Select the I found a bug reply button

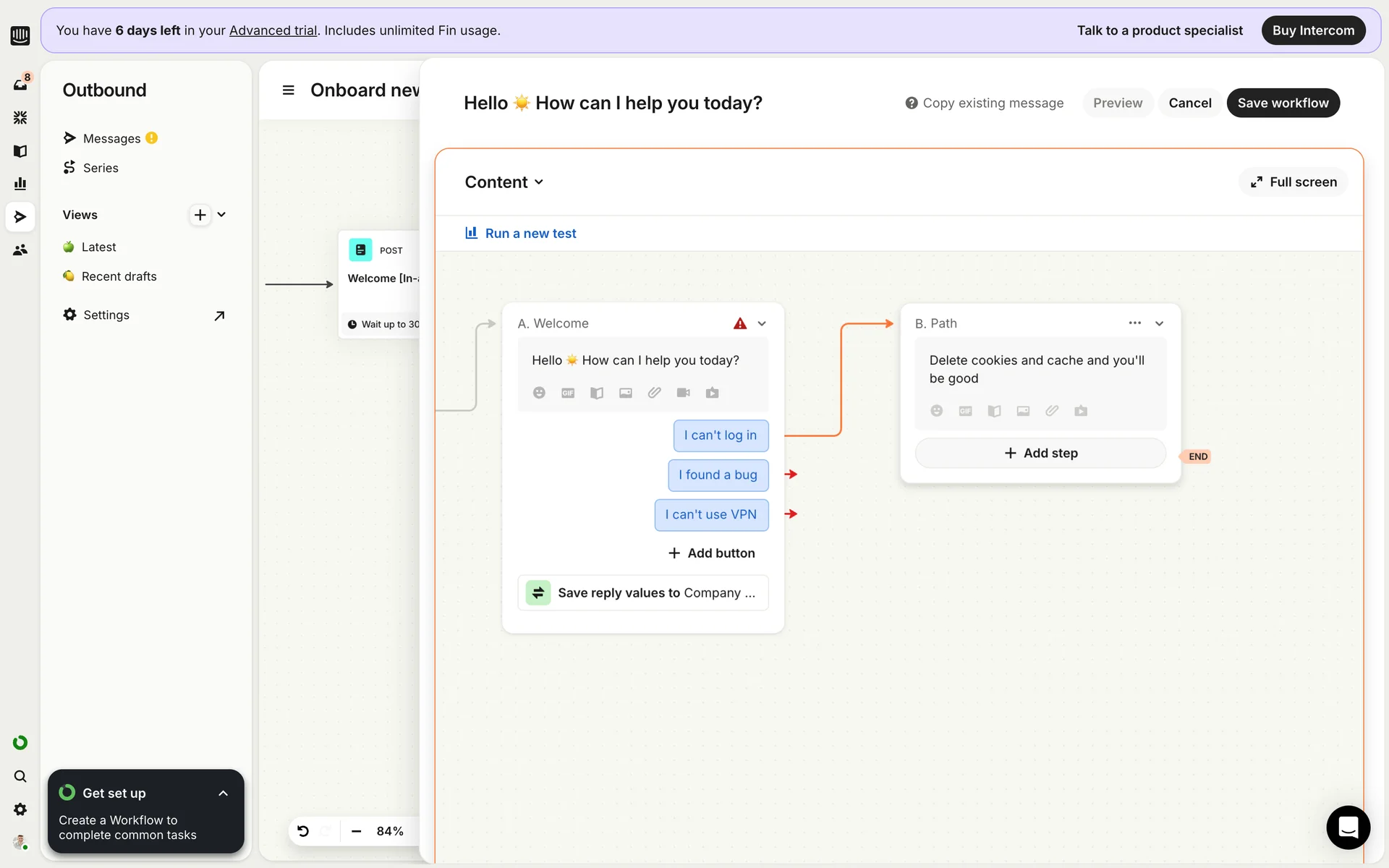718,475
